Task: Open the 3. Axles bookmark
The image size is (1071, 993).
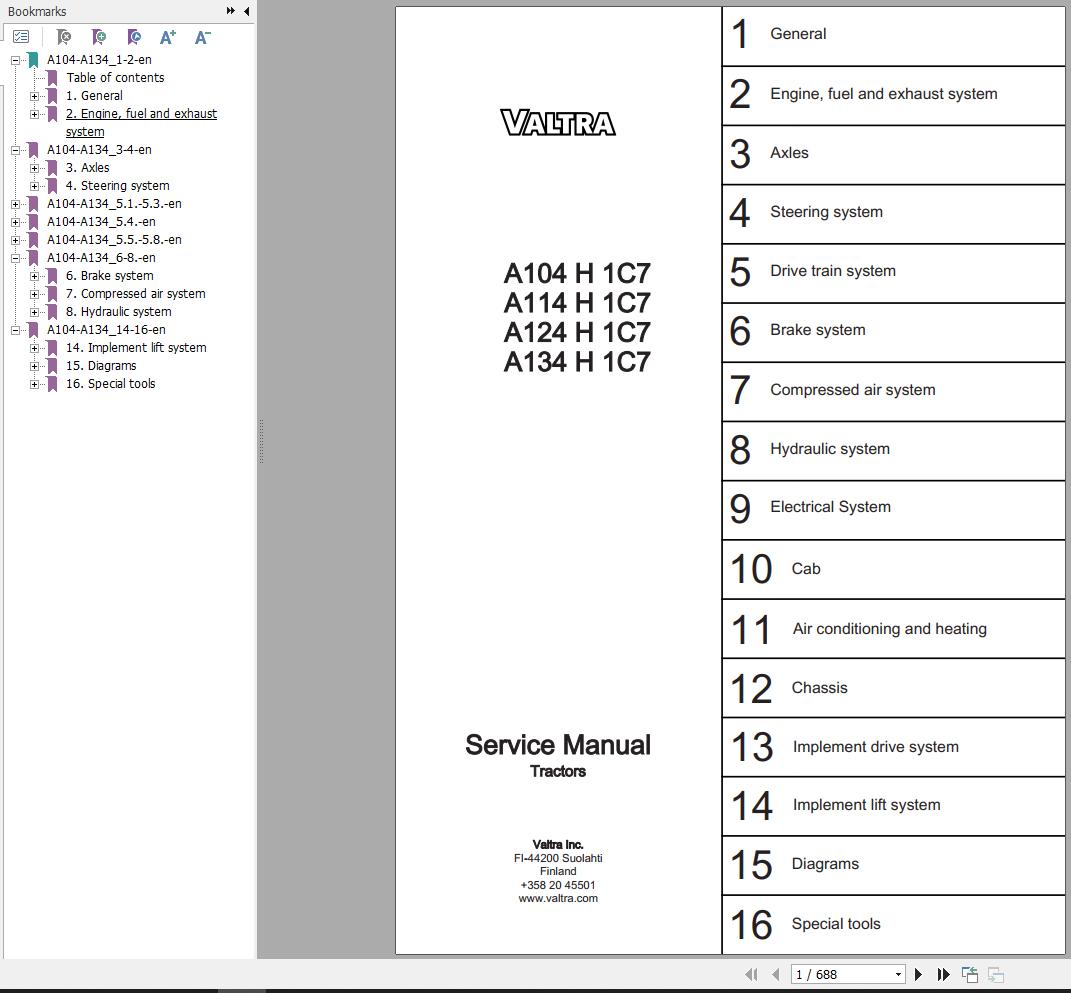Action: click(x=87, y=167)
